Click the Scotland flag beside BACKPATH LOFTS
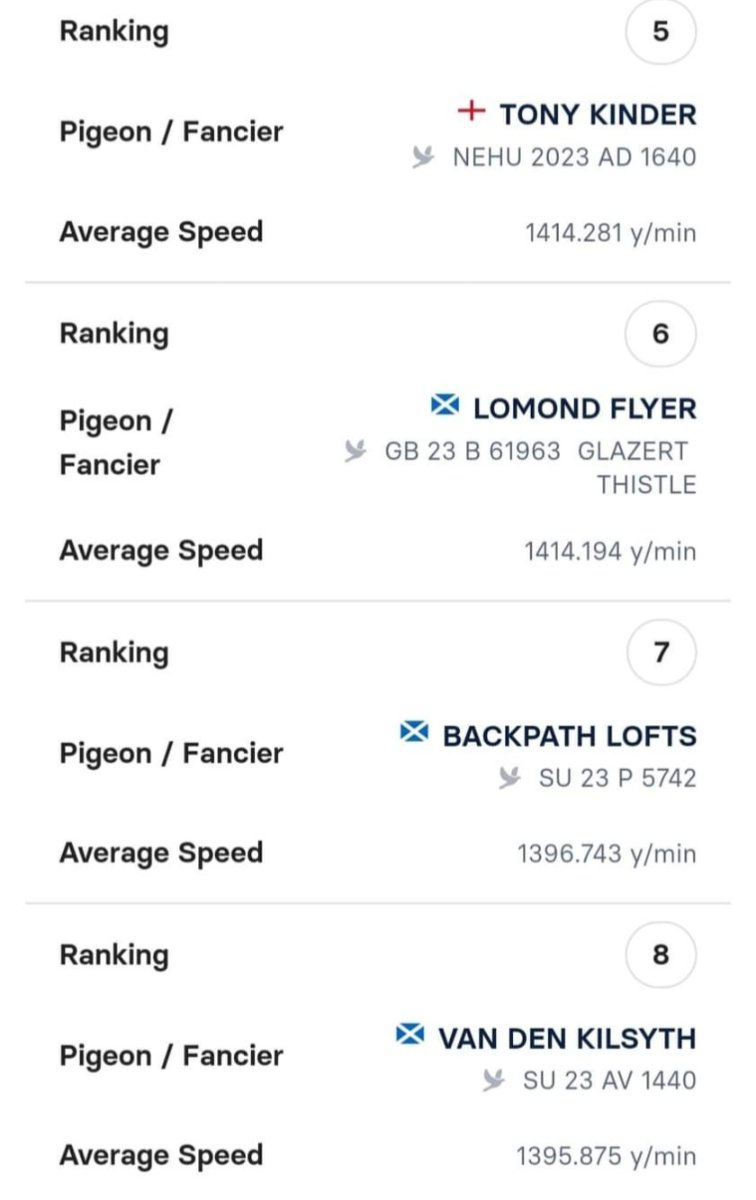The width and height of the screenshot is (756, 1200). point(414,732)
